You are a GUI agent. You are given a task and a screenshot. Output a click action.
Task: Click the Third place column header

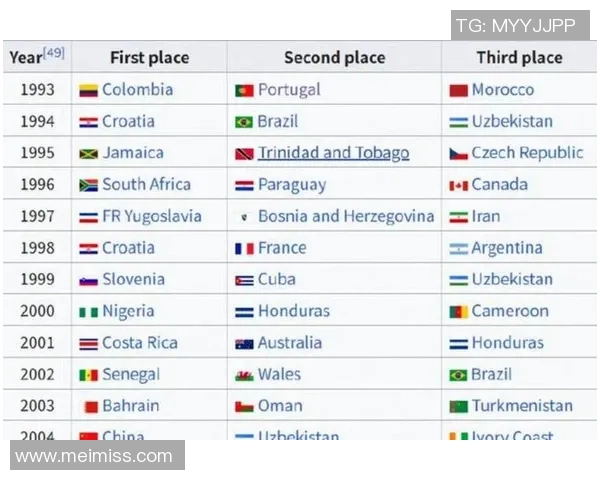point(519,58)
